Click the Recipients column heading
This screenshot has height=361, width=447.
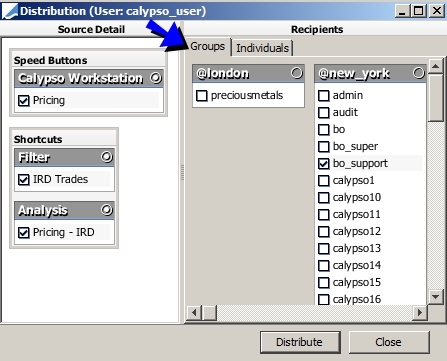[x=317, y=29]
